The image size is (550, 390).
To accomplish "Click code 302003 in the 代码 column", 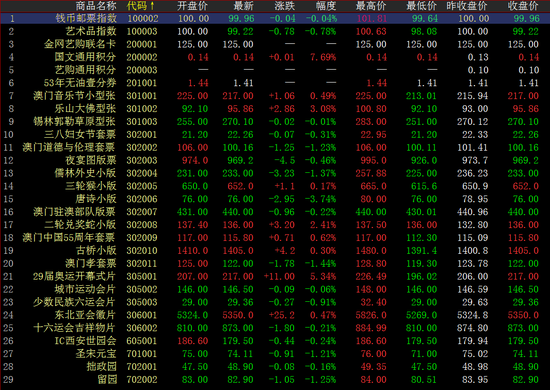I will point(142,161).
